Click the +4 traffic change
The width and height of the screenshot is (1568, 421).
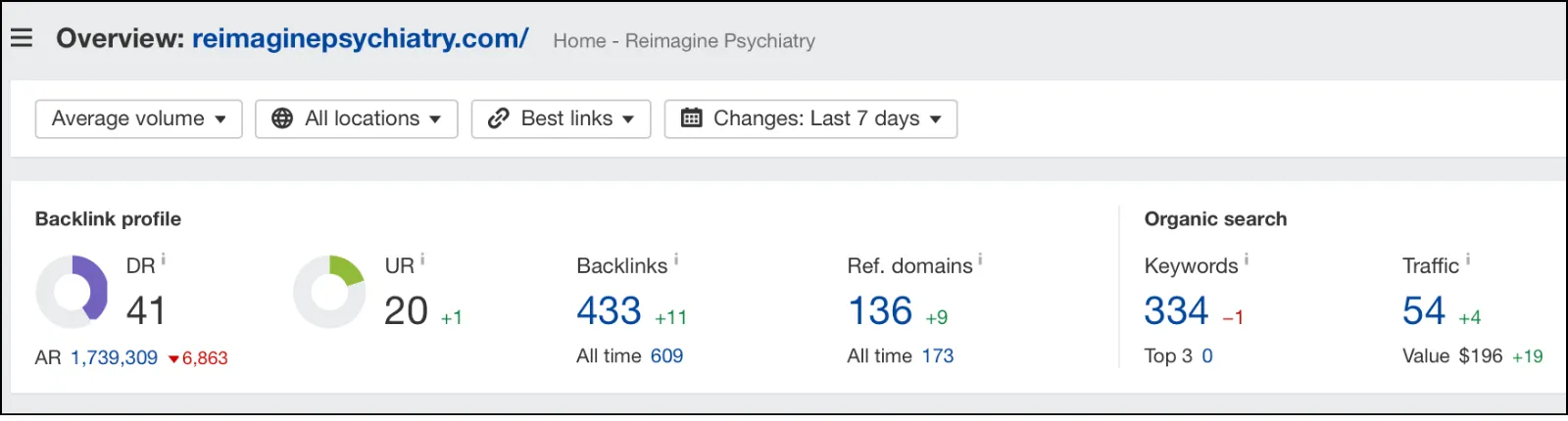click(1469, 318)
